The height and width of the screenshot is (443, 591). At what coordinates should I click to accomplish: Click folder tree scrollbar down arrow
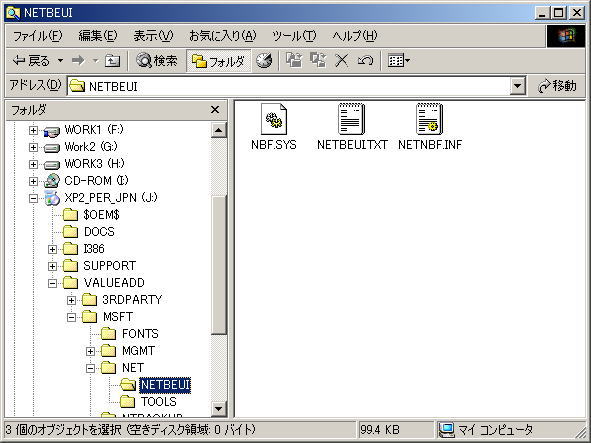coord(219,408)
